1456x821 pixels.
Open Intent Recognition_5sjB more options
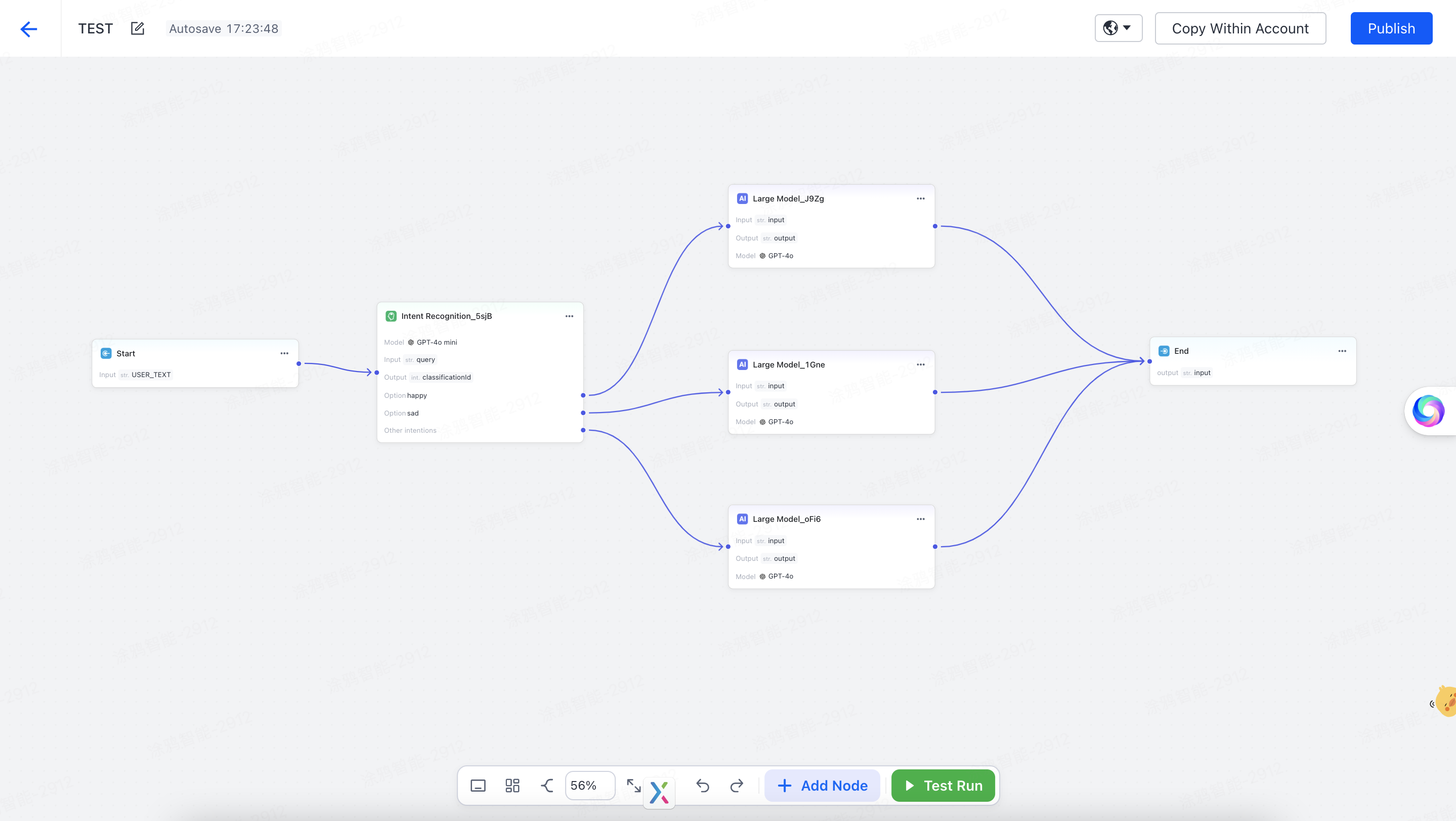[569, 316]
